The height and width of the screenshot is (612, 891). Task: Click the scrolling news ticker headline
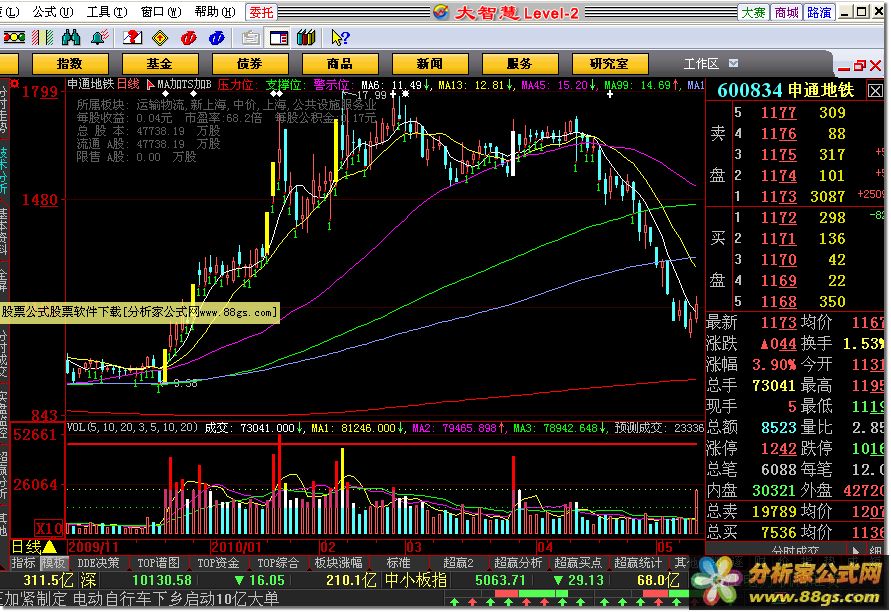140,599
